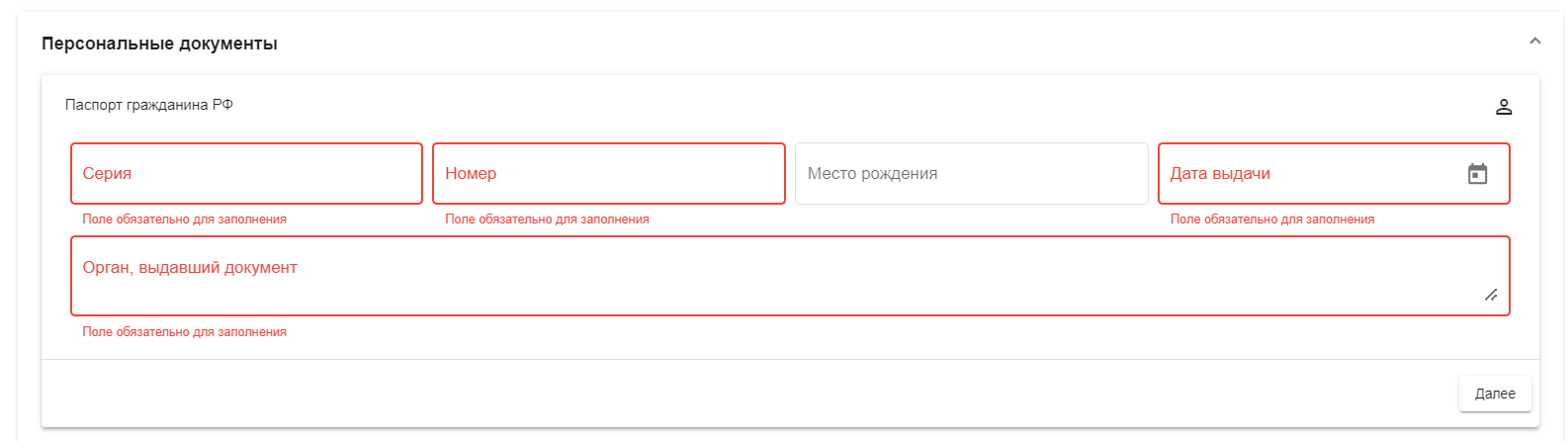This screenshot has height=441, width=1568.
Task: Click the Серия placeholder label text
Action: click(107, 174)
